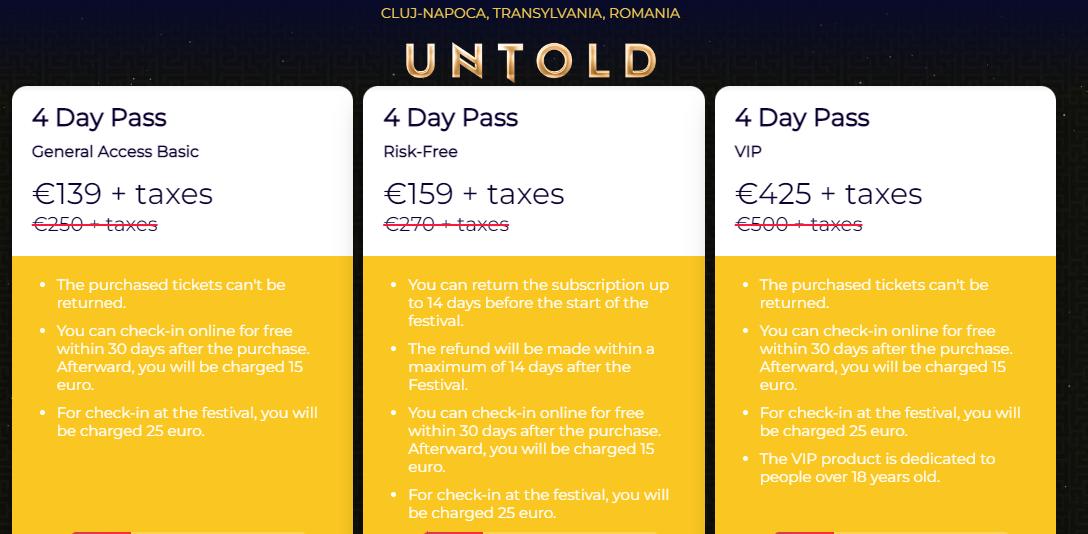Click the crossed-out €500 original price
The height and width of the screenshot is (534, 1088).
tap(798, 224)
